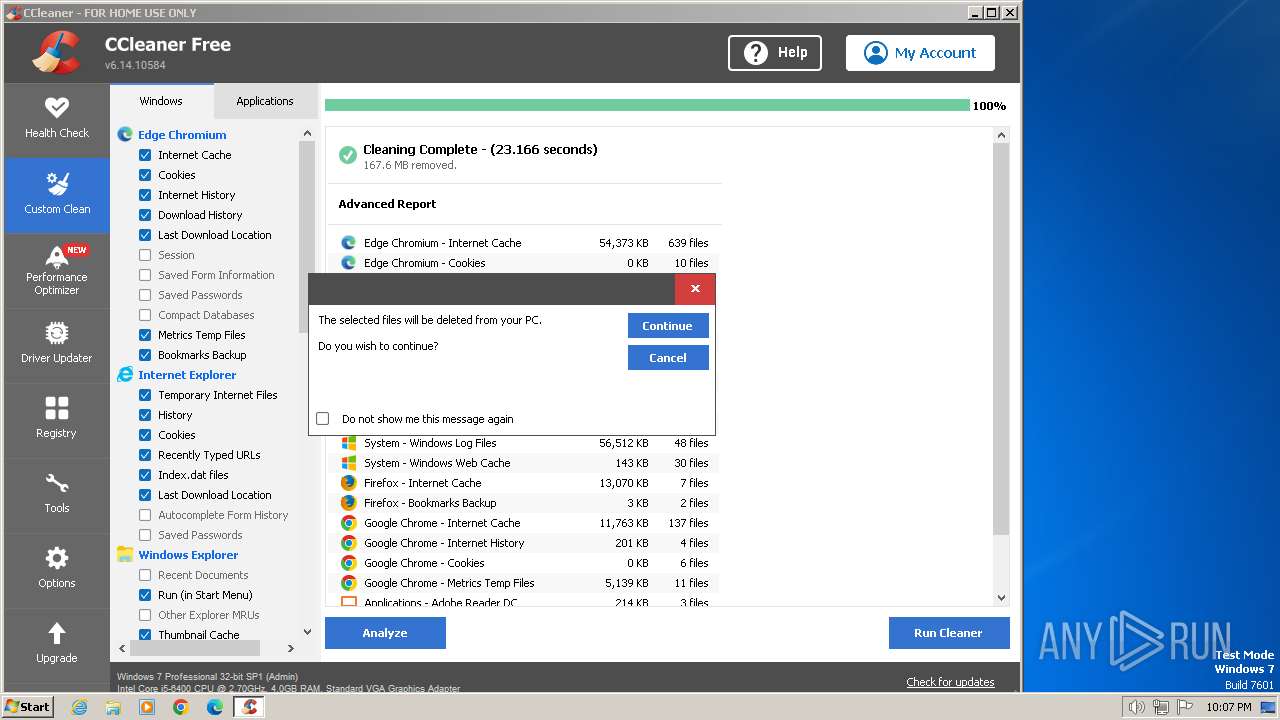This screenshot has height=720, width=1280.
Task: Open the Registry cleaner section
Action: tap(57, 419)
